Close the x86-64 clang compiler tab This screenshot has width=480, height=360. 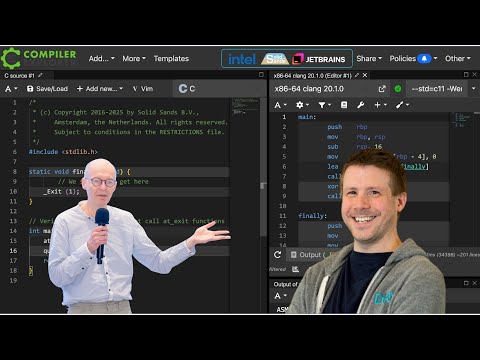click(365, 75)
